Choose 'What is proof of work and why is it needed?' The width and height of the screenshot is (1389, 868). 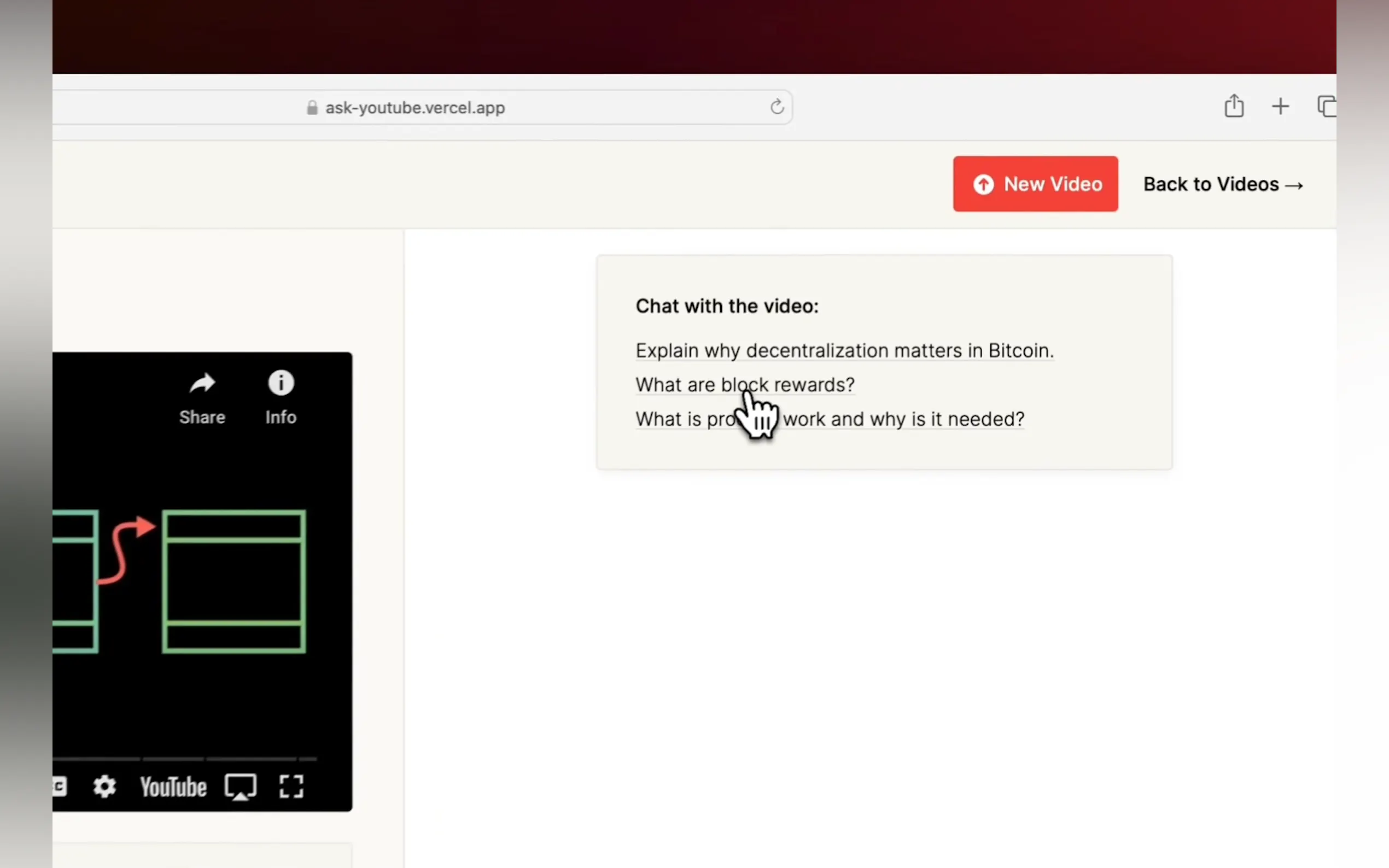click(830, 419)
